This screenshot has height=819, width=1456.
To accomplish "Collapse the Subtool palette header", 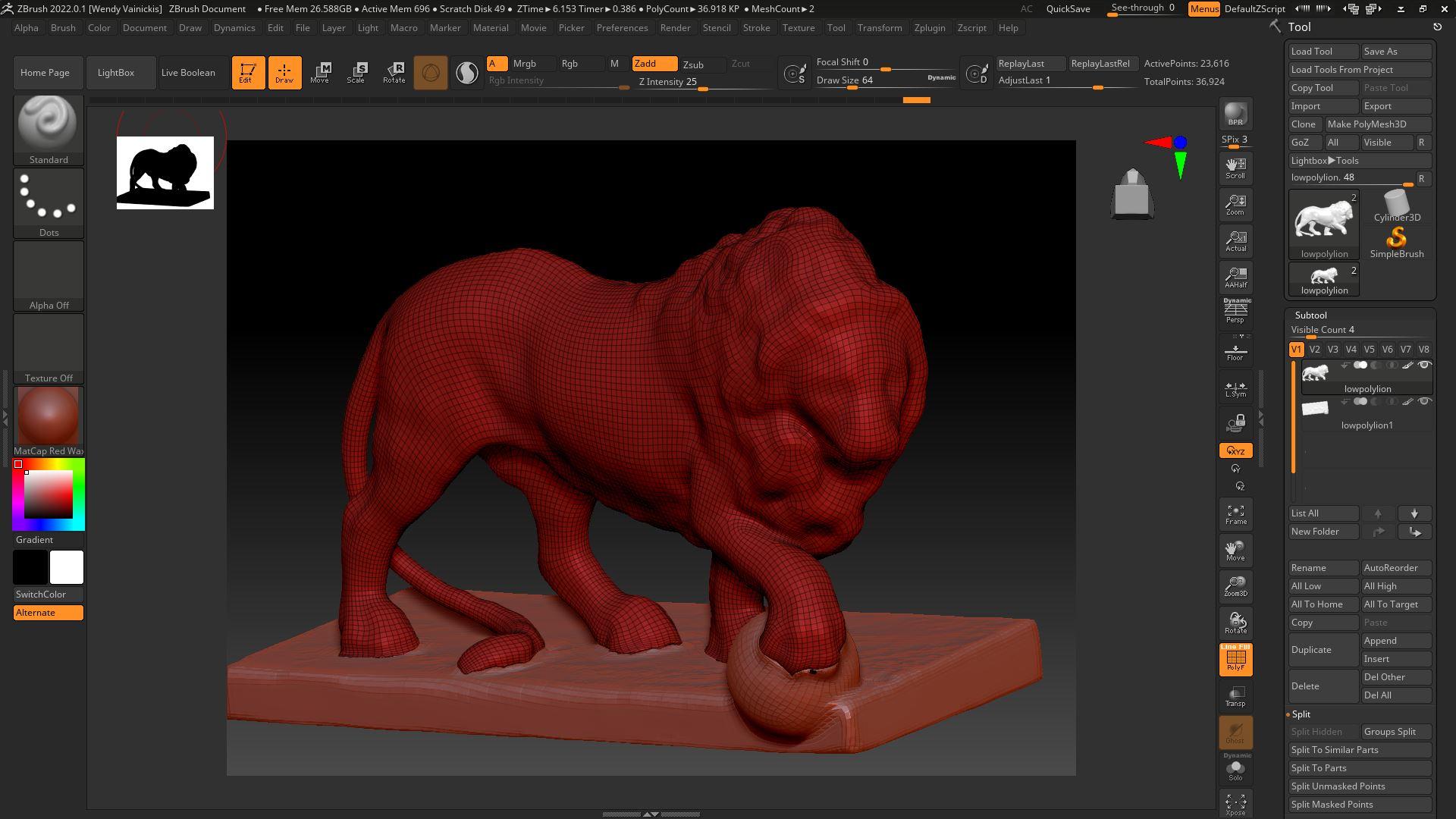I will click(1310, 315).
